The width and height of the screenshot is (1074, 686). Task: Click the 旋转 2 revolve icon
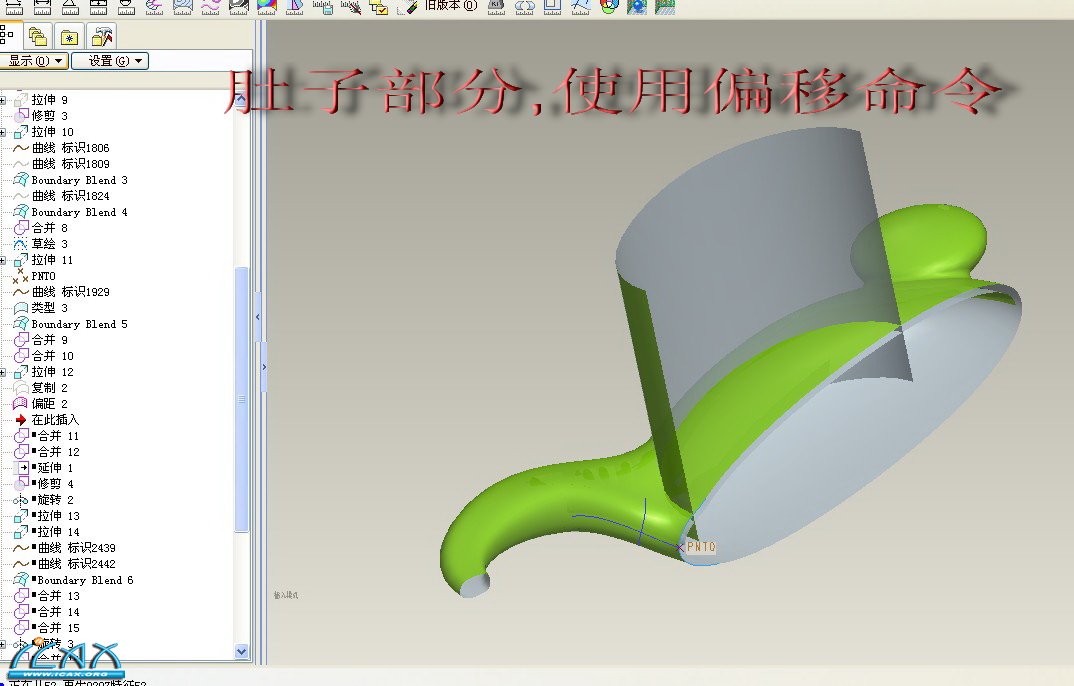click(21, 500)
